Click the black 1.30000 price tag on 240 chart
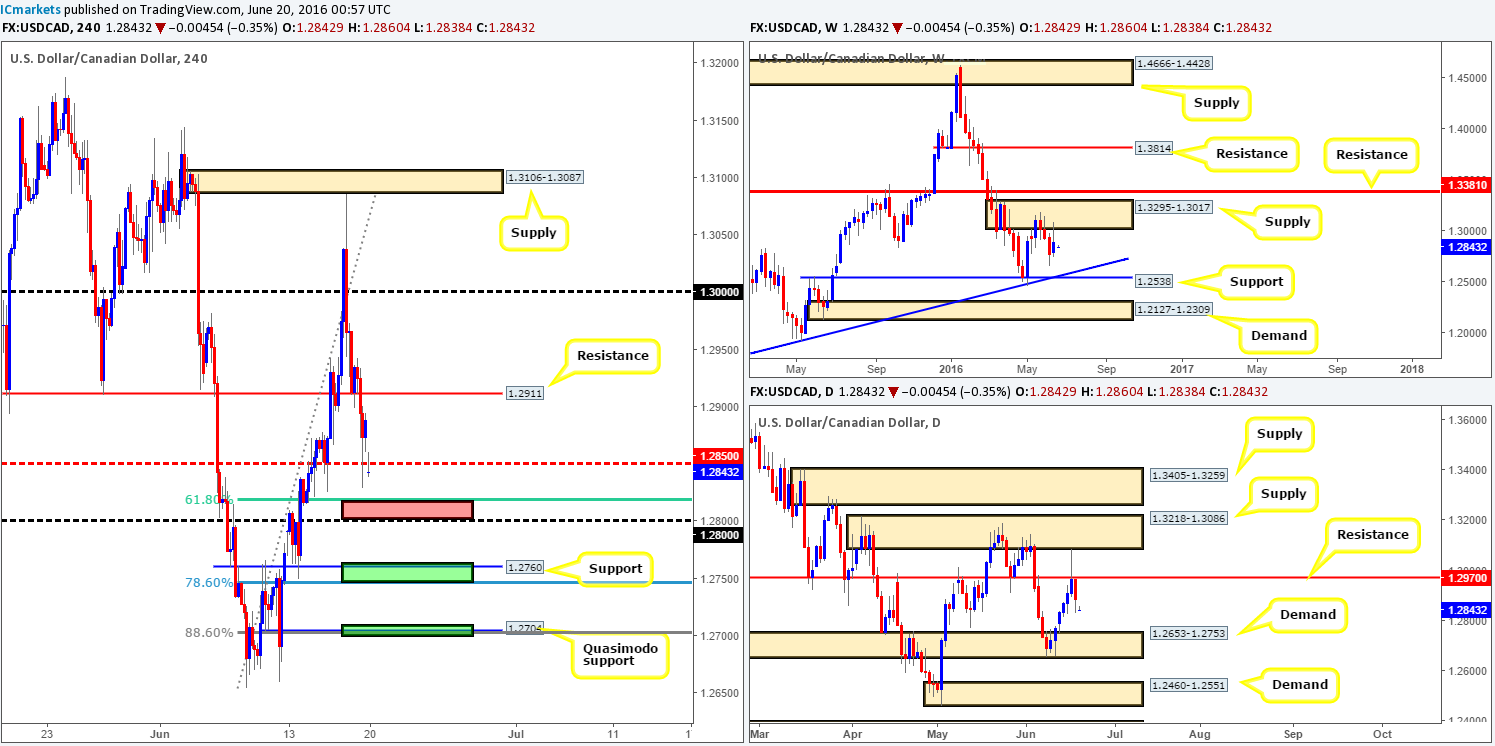Screen dimensions: 1495x746 click(718, 292)
